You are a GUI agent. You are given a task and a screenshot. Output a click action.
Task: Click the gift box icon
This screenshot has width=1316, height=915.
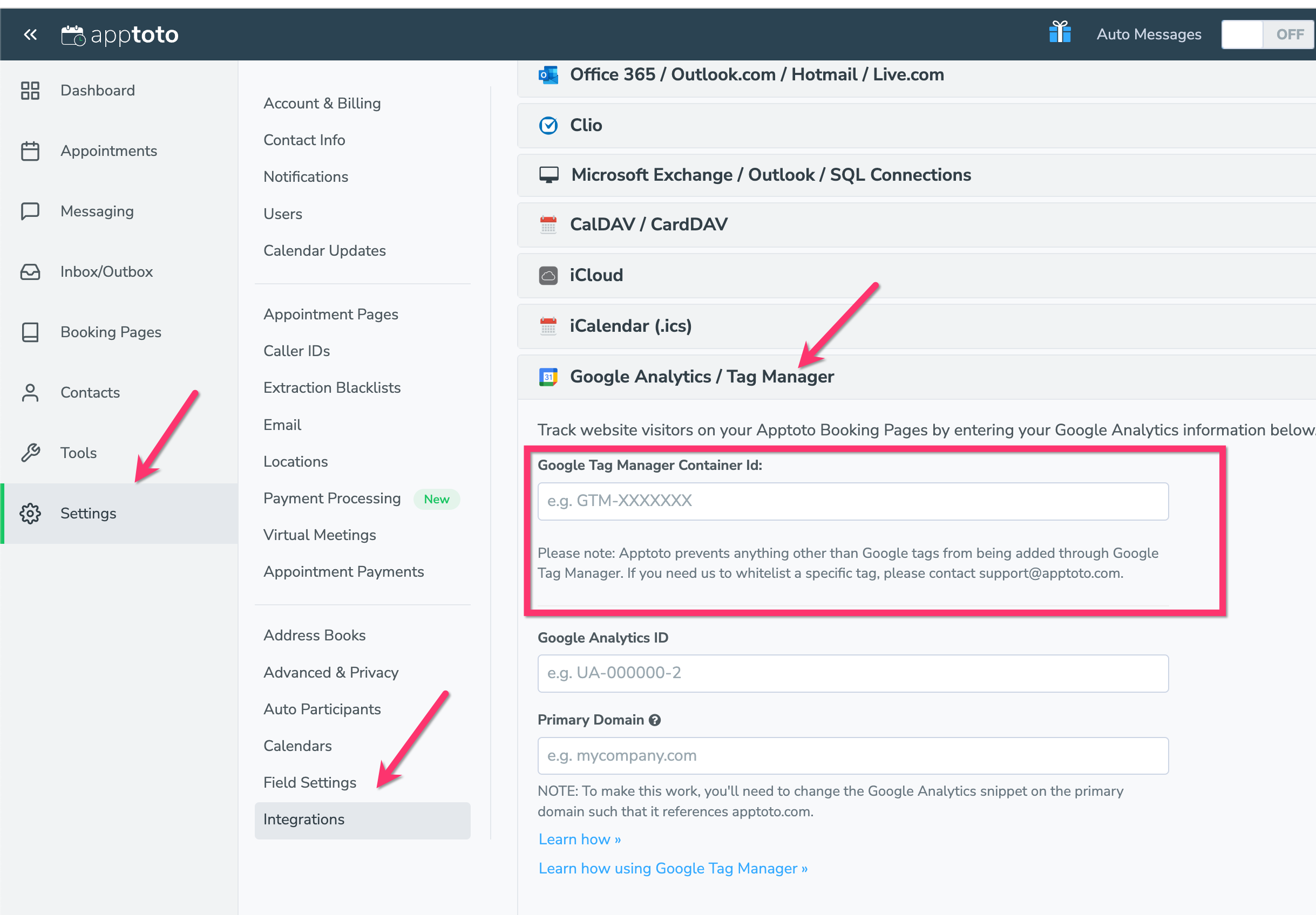coord(1060,33)
